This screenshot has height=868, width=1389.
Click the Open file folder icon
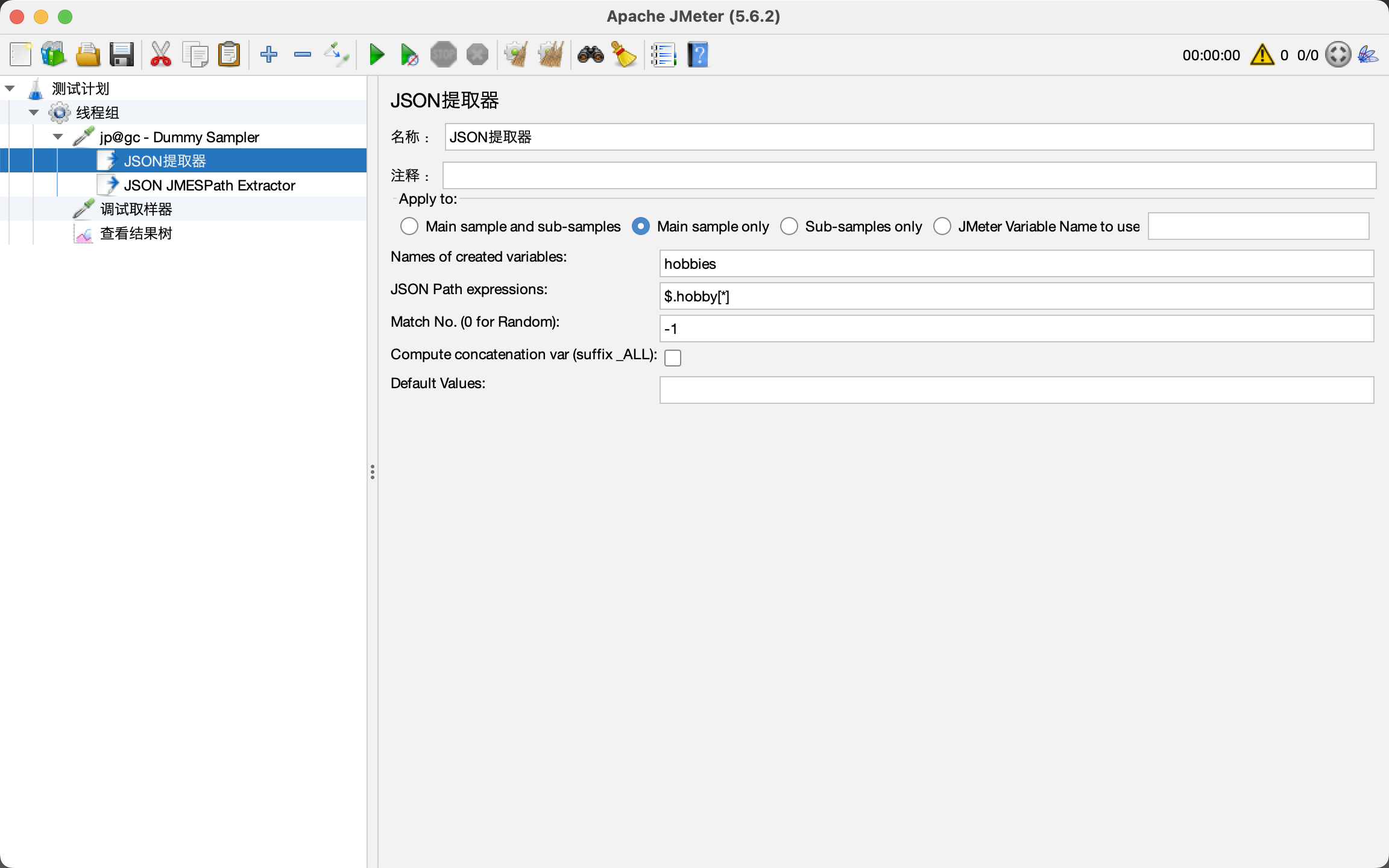(88, 55)
